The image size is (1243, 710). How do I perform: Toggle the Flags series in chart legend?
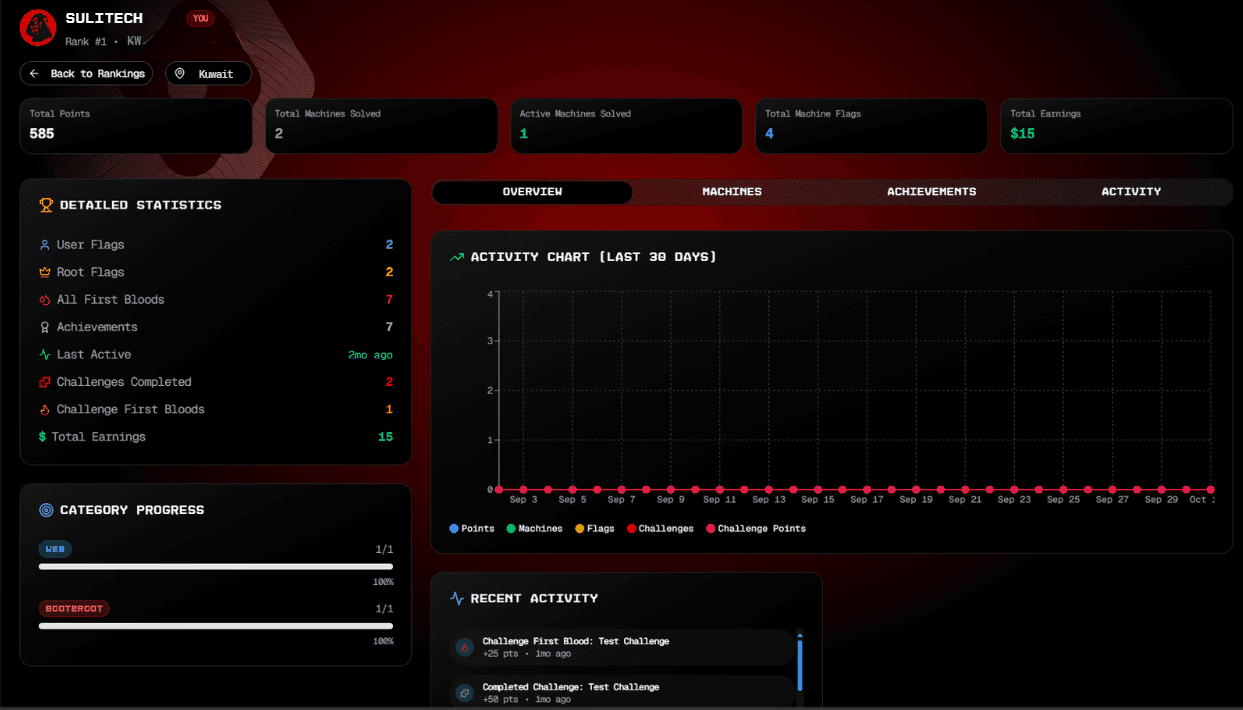tap(594, 529)
